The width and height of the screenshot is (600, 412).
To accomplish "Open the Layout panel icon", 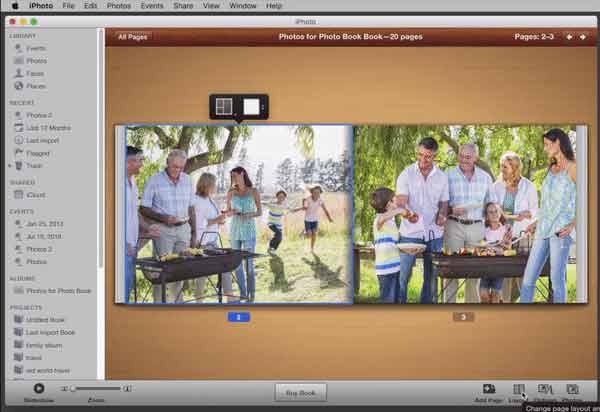I will [x=518, y=389].
